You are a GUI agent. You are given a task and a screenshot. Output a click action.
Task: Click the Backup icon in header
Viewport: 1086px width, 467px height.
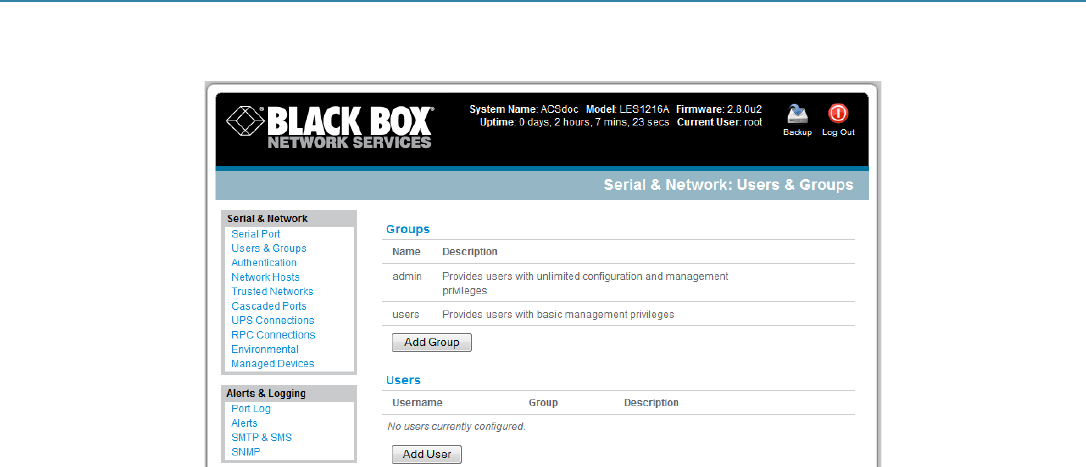click(796, 114)
